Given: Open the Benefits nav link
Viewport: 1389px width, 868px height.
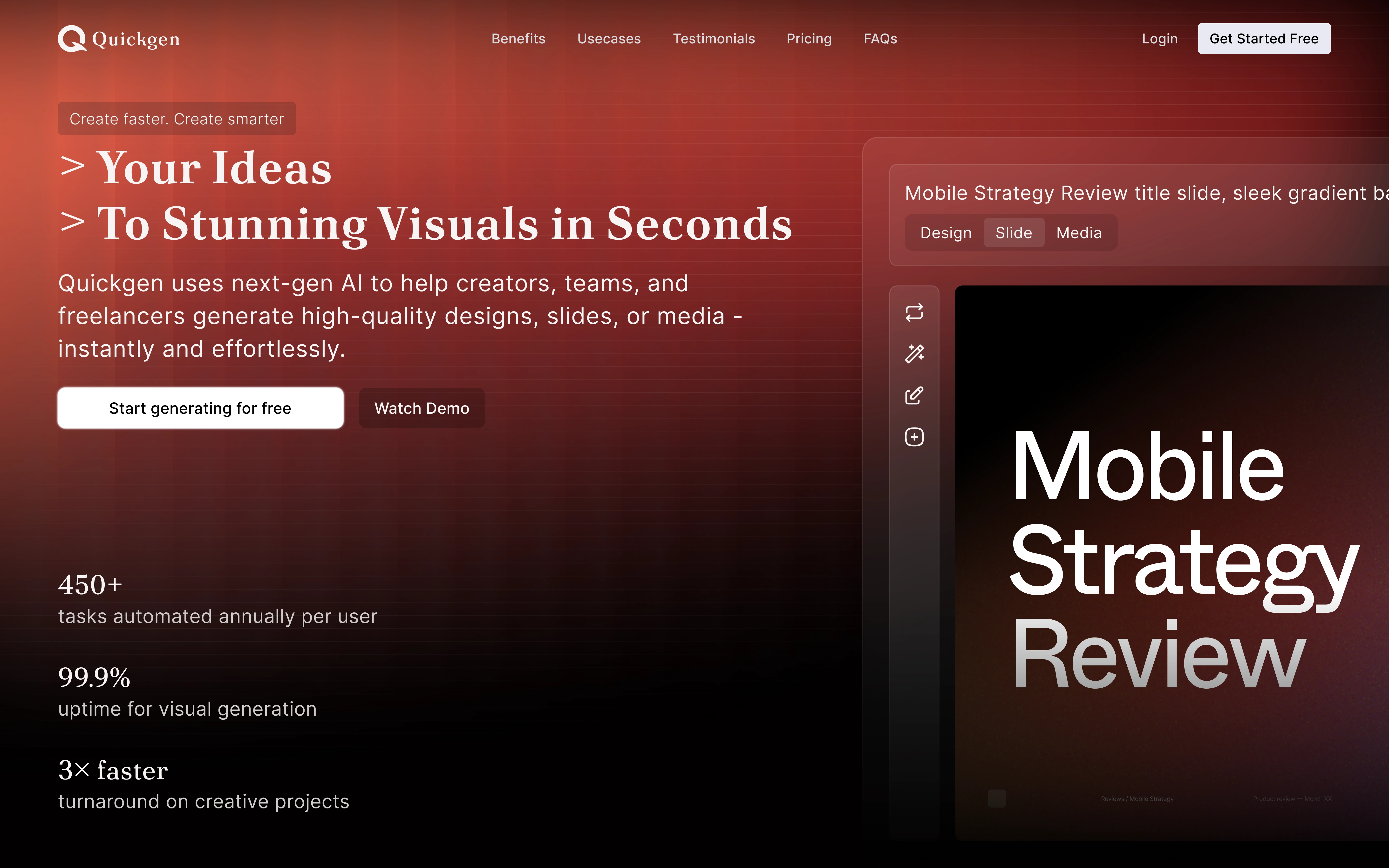Looking at the screenshot, I should [x=518, y=39].
